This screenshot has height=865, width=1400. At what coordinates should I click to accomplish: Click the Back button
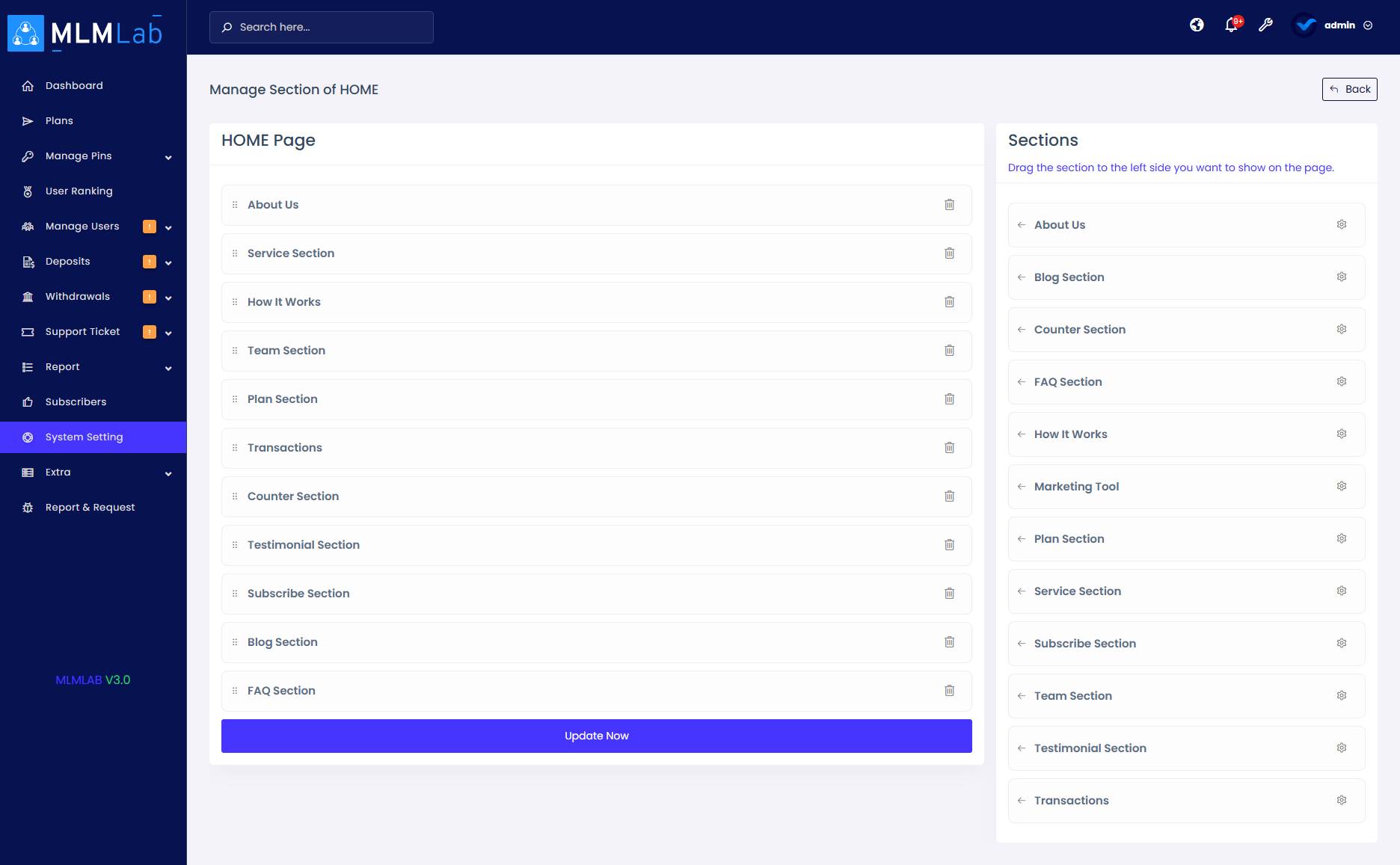point(1349,89)
